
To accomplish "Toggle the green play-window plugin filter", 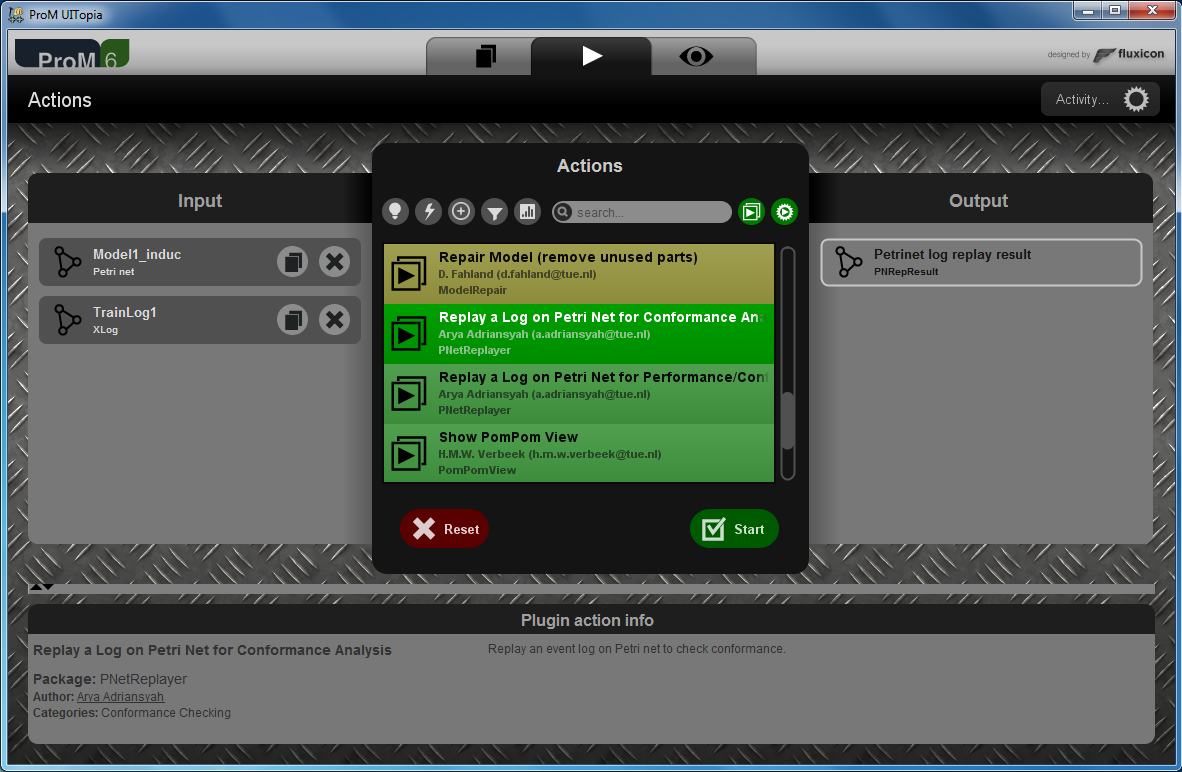I will pos(752,213).
